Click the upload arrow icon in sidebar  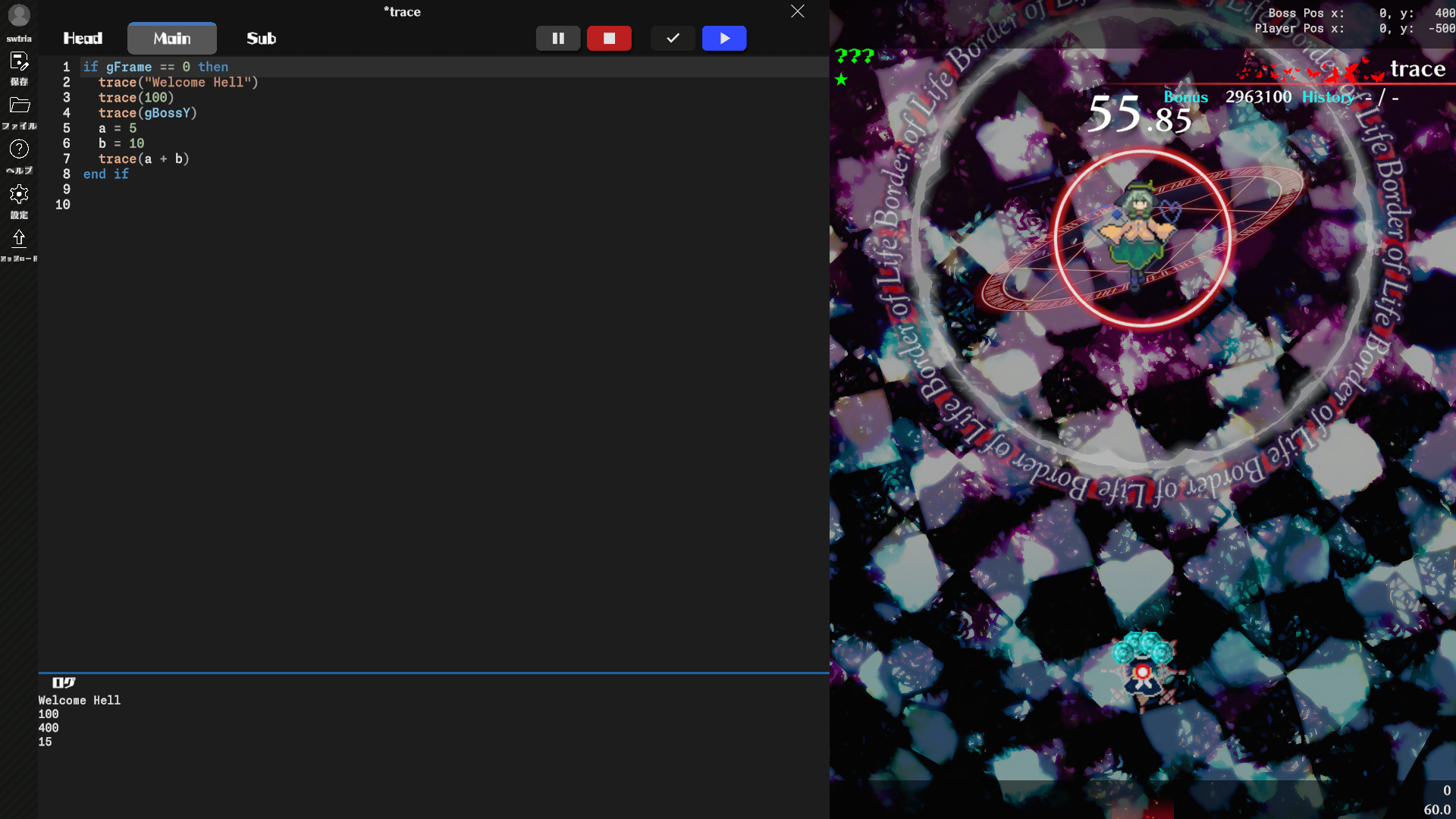pos(19,239)
